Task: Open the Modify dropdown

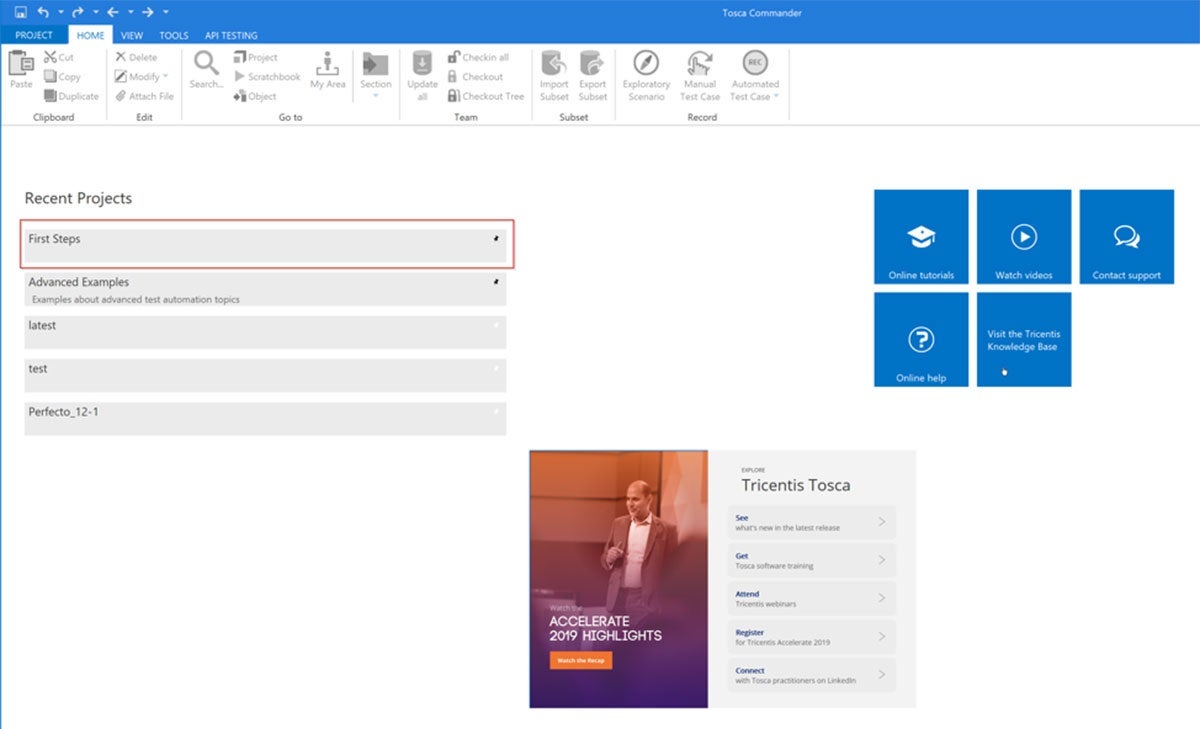Action: (x=141, y=77)
